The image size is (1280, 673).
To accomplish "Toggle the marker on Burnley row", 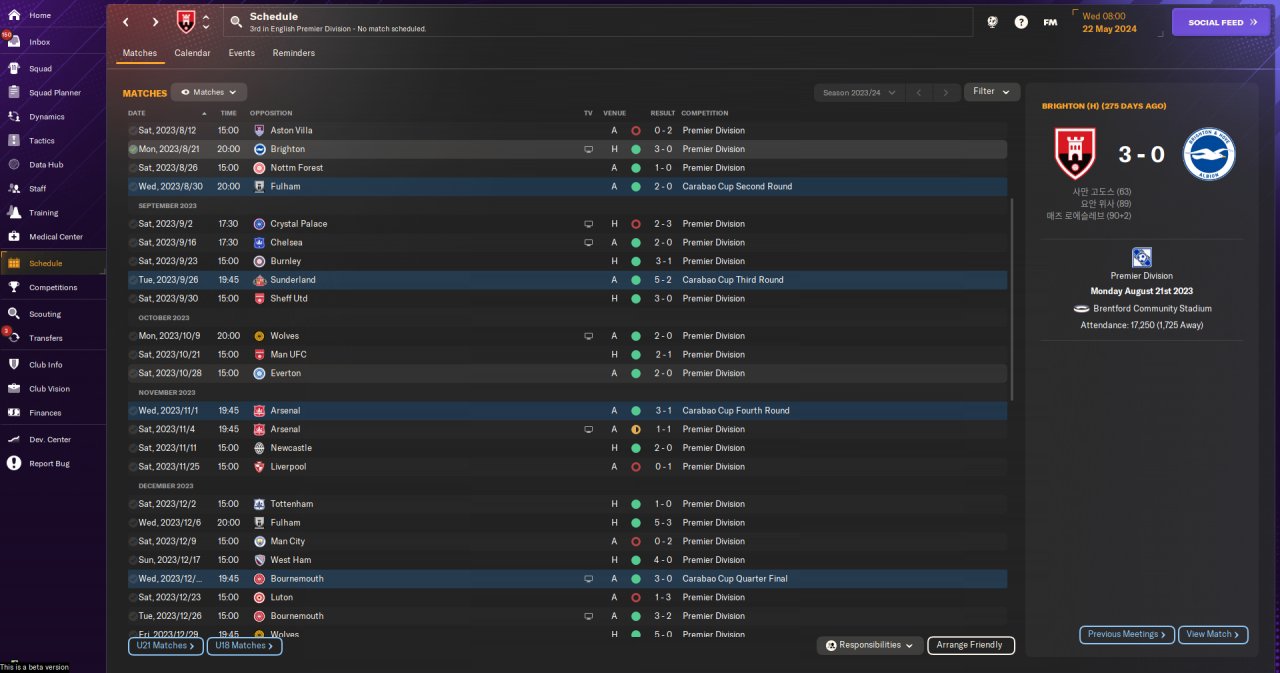I will 133,261.
